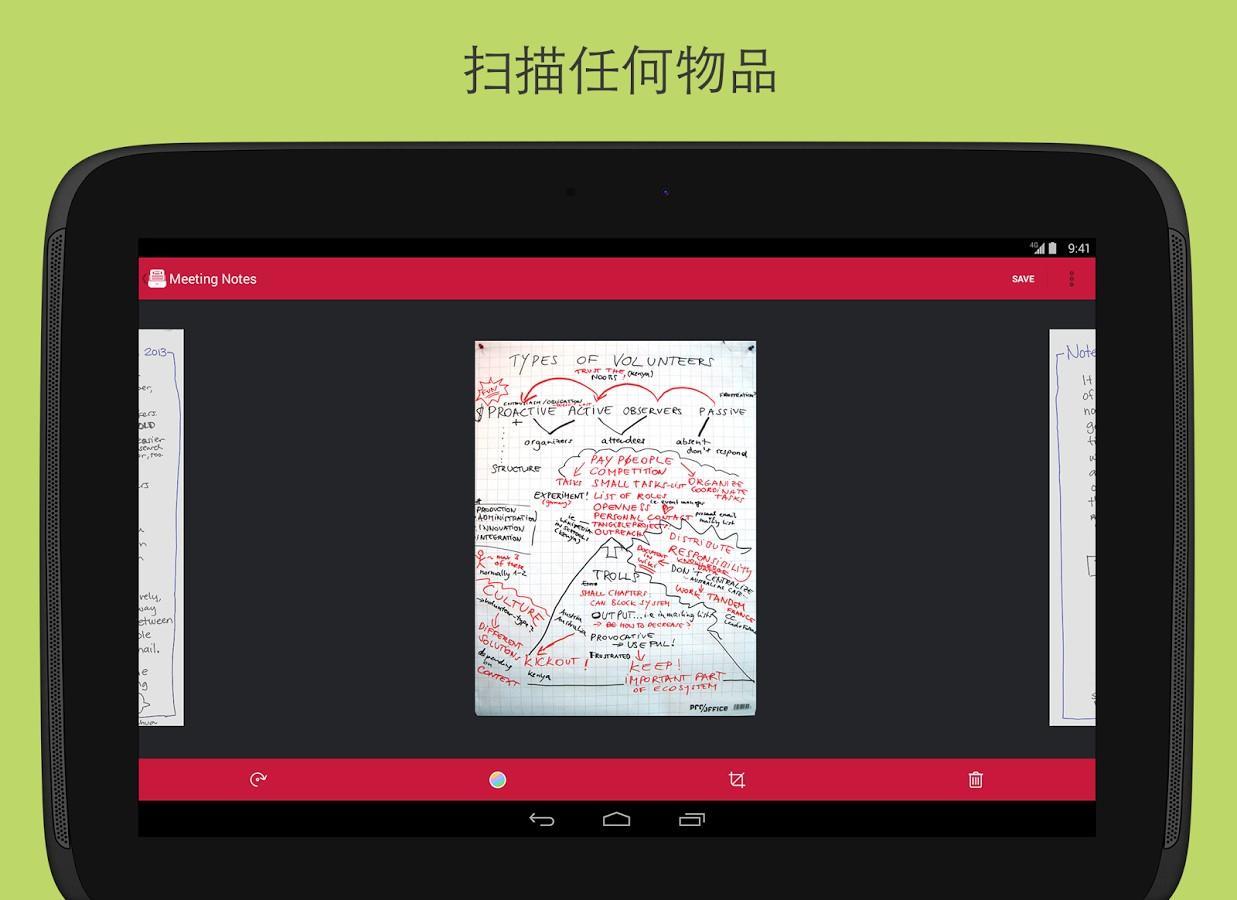Viewport: 1237px width, 900px height.
Task: Select the previous page thumbnail on left
Action: click(x=161, y=527)
